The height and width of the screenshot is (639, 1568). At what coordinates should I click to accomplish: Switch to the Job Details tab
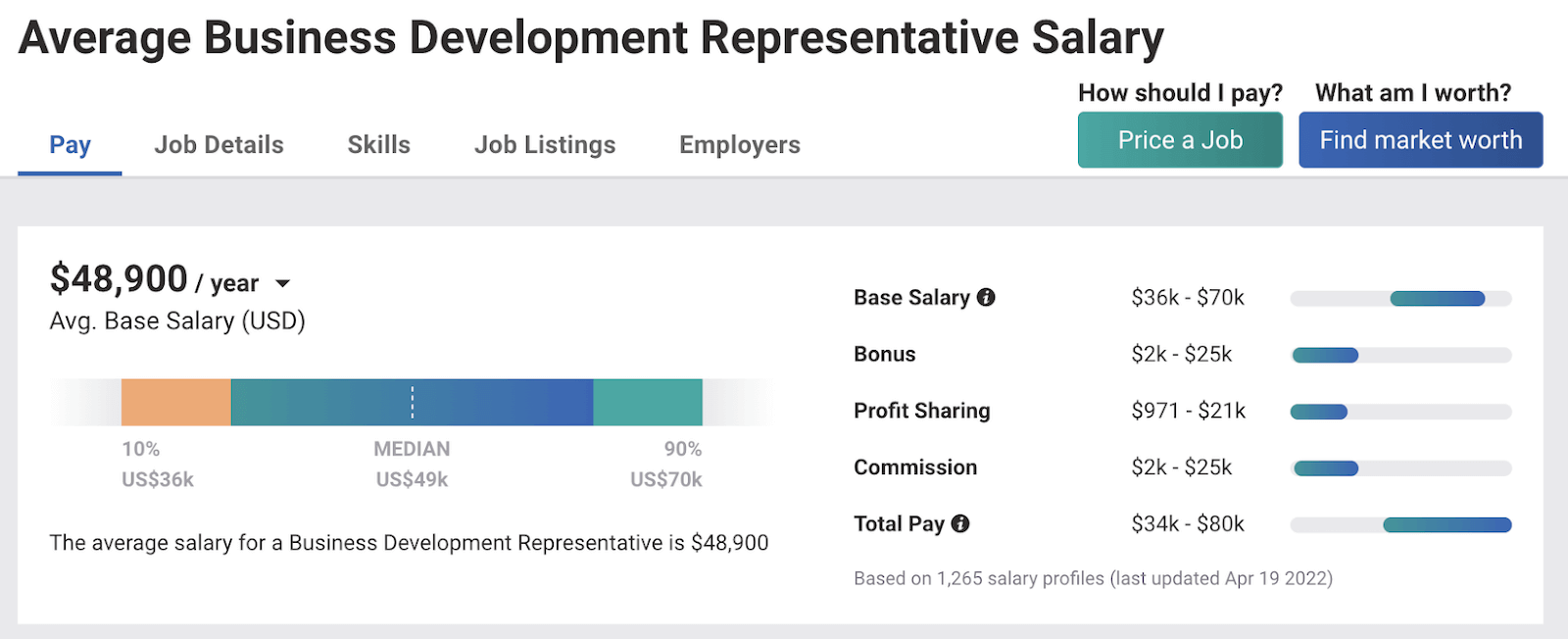[x=218, y=144]
